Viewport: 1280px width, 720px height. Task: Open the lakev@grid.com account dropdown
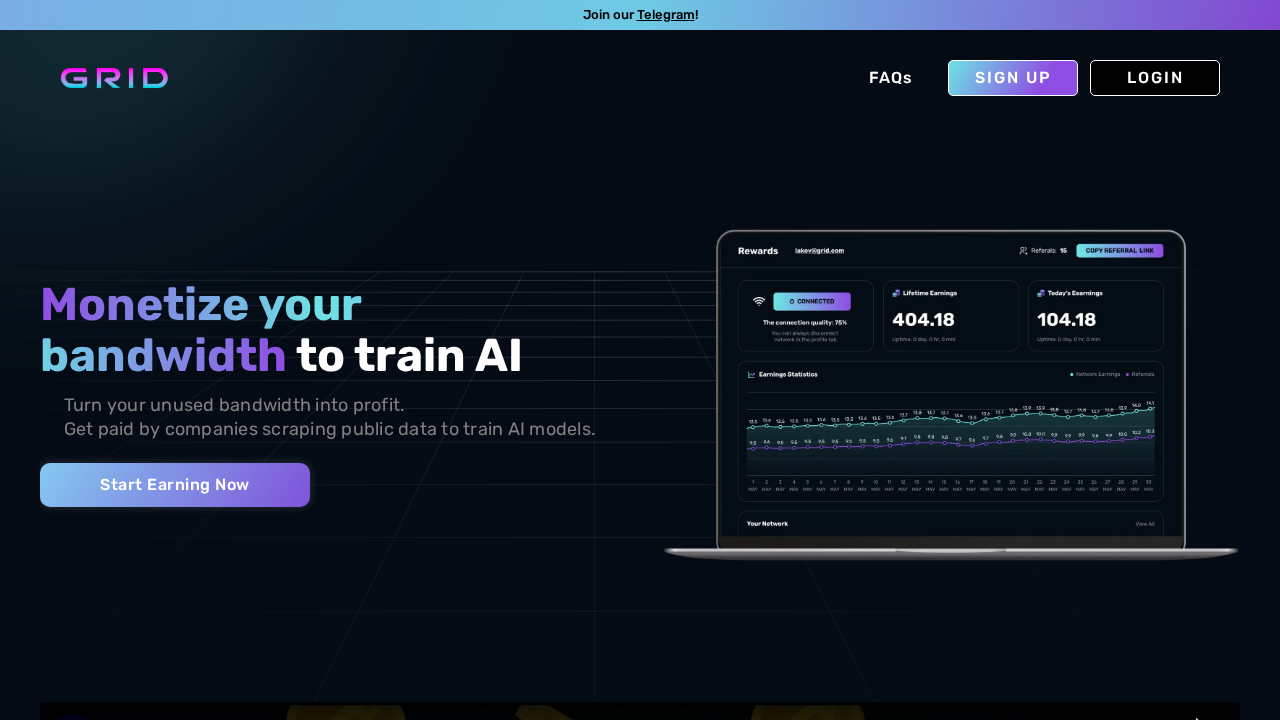coord(820,251)
